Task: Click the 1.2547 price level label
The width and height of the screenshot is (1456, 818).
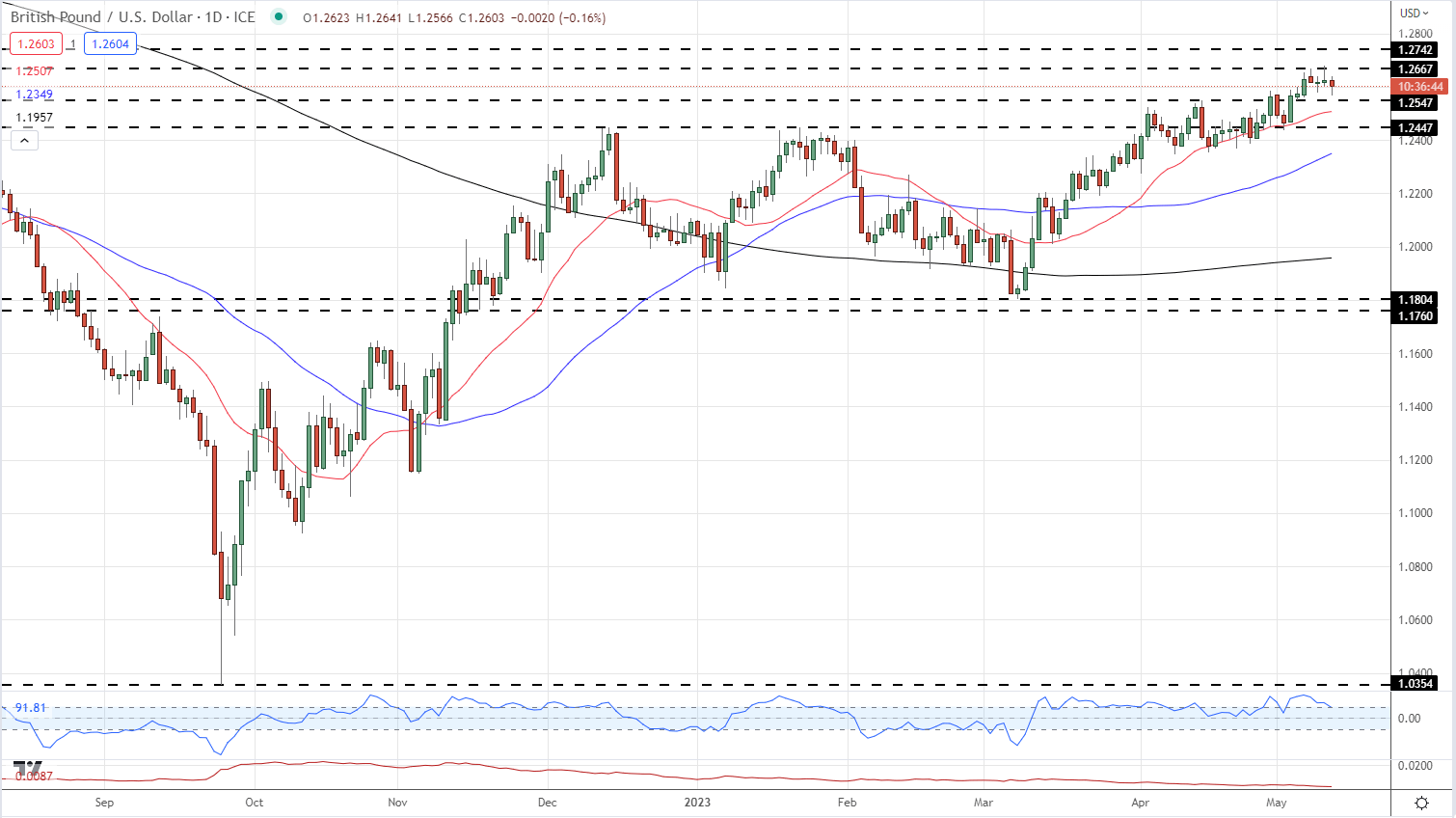Action: click(x=1416, y=103)
